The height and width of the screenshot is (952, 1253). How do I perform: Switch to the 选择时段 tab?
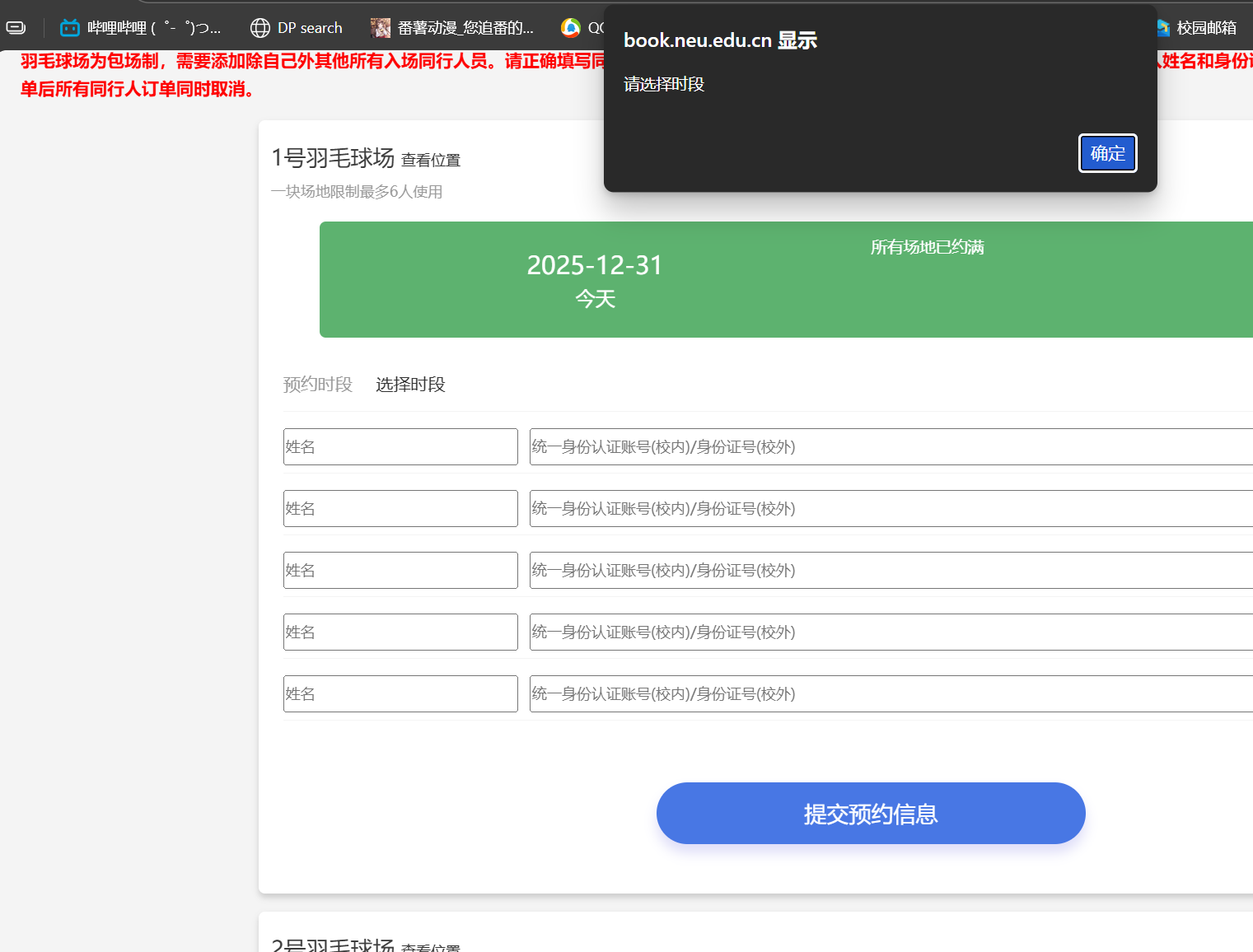point(409,384)
